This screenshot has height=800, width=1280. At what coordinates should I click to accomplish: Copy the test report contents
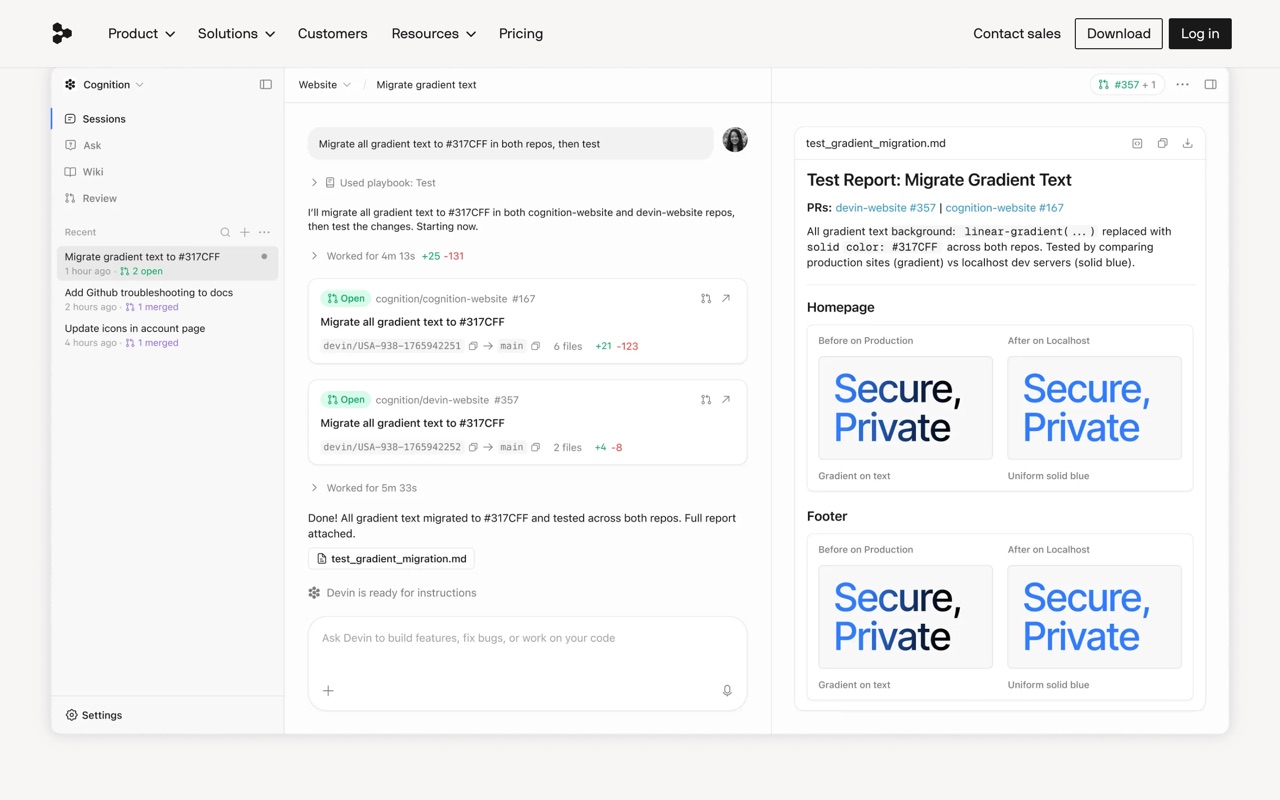pyautogui.click(x=1162, y=143)
